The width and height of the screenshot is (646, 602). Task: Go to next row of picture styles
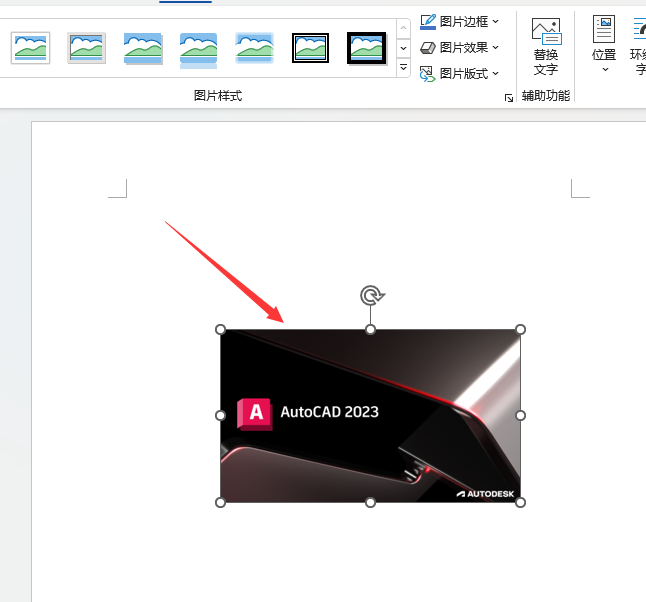pos(403,48)
